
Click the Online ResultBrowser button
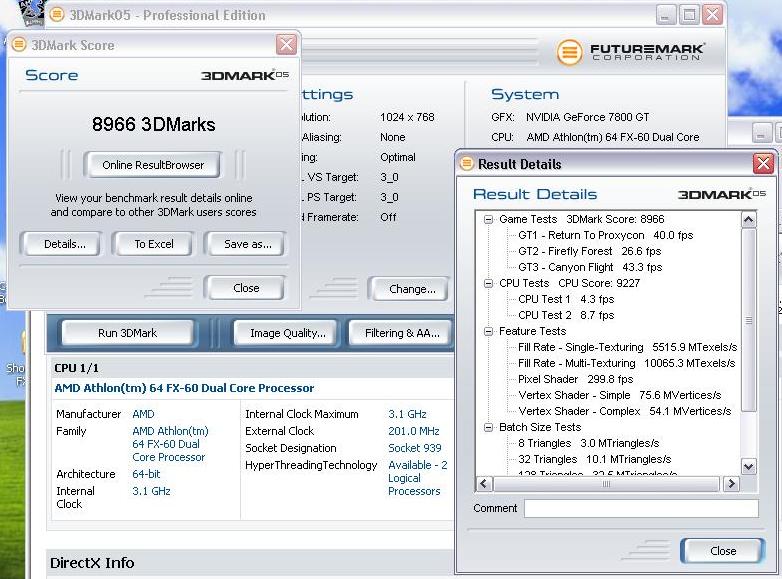coord(153,165)
